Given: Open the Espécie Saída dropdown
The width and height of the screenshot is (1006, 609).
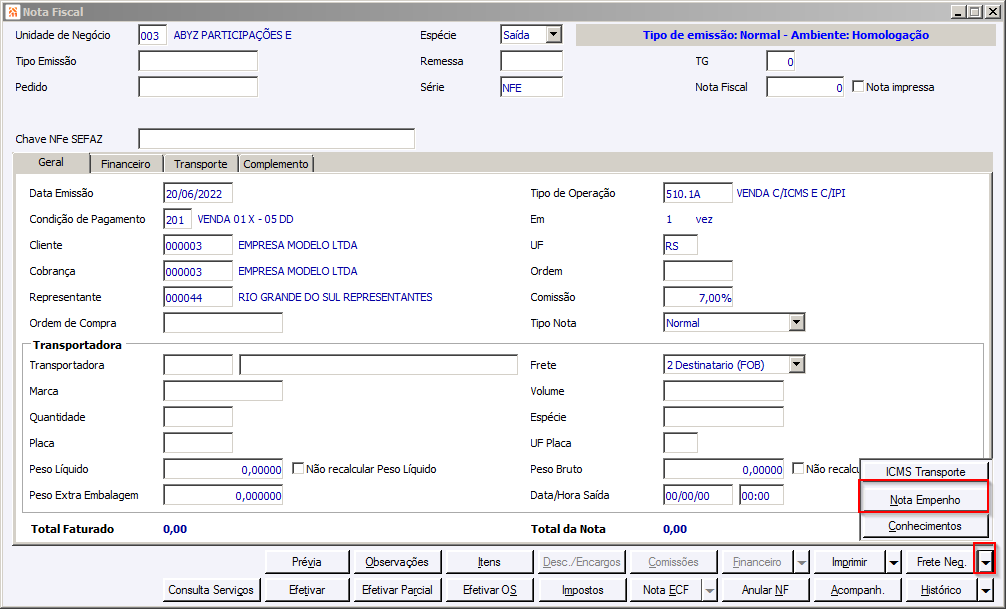Looking at the screenshot, I should pos(554,35).
